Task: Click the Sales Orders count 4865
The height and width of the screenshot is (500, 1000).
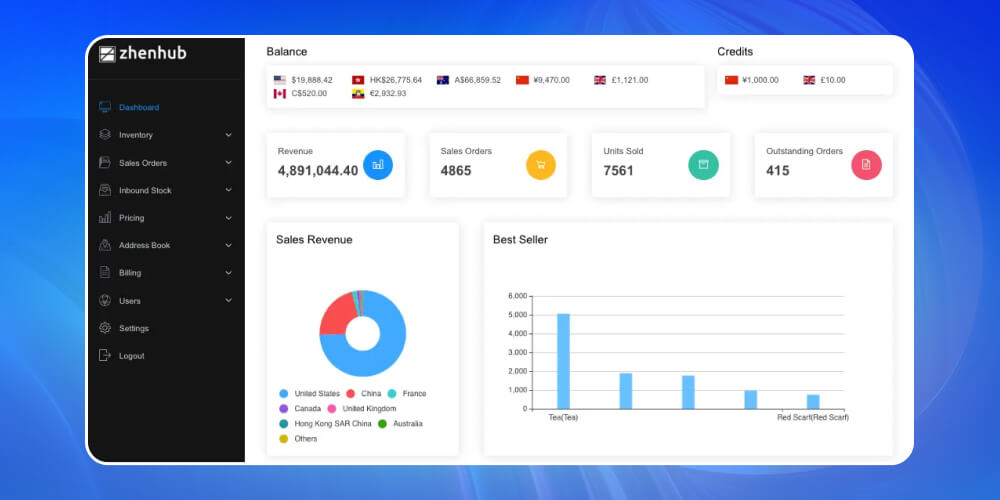Action: tap(456, 171)
